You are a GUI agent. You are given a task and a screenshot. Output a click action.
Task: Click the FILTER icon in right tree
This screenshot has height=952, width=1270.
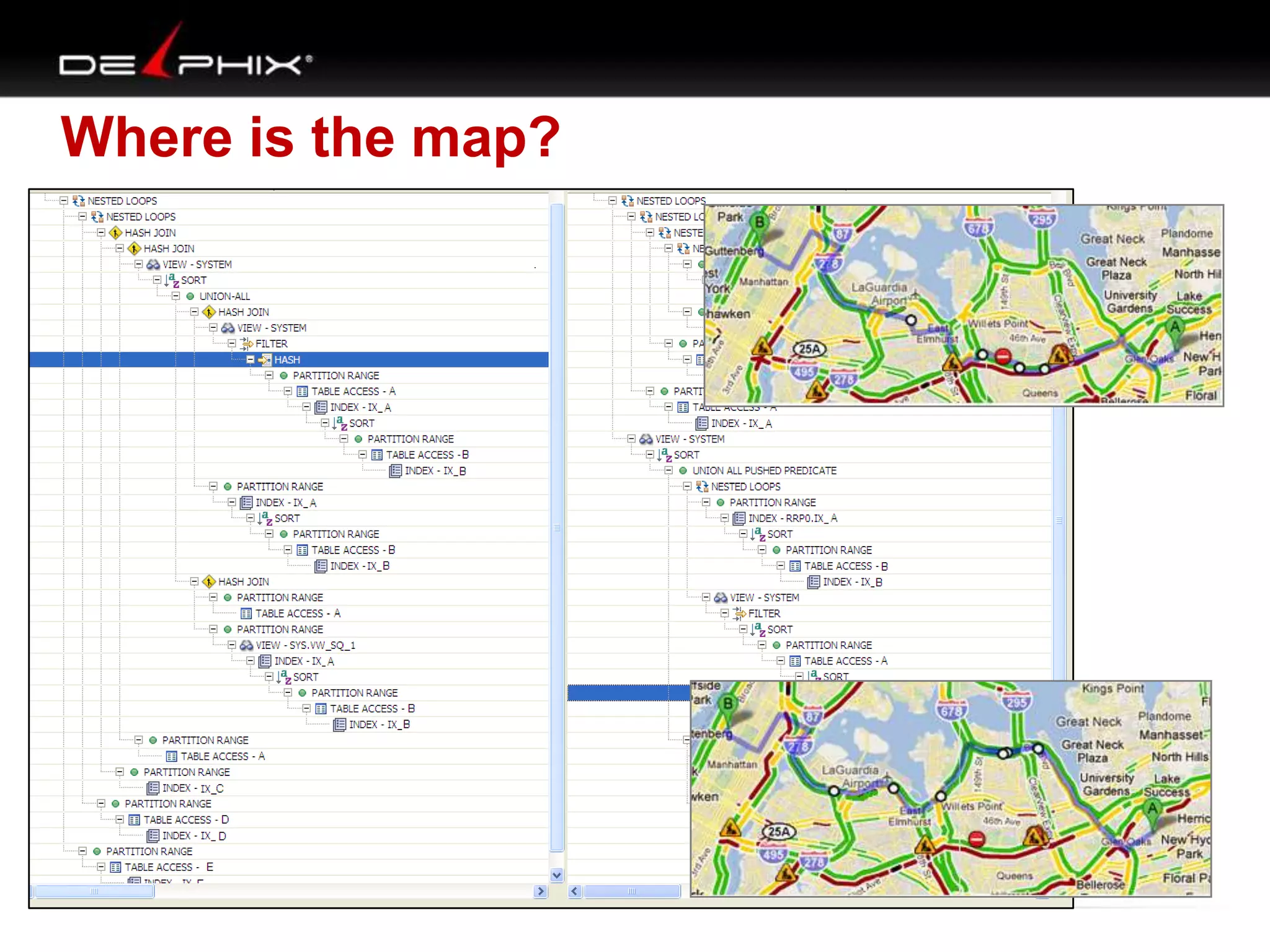739,613
